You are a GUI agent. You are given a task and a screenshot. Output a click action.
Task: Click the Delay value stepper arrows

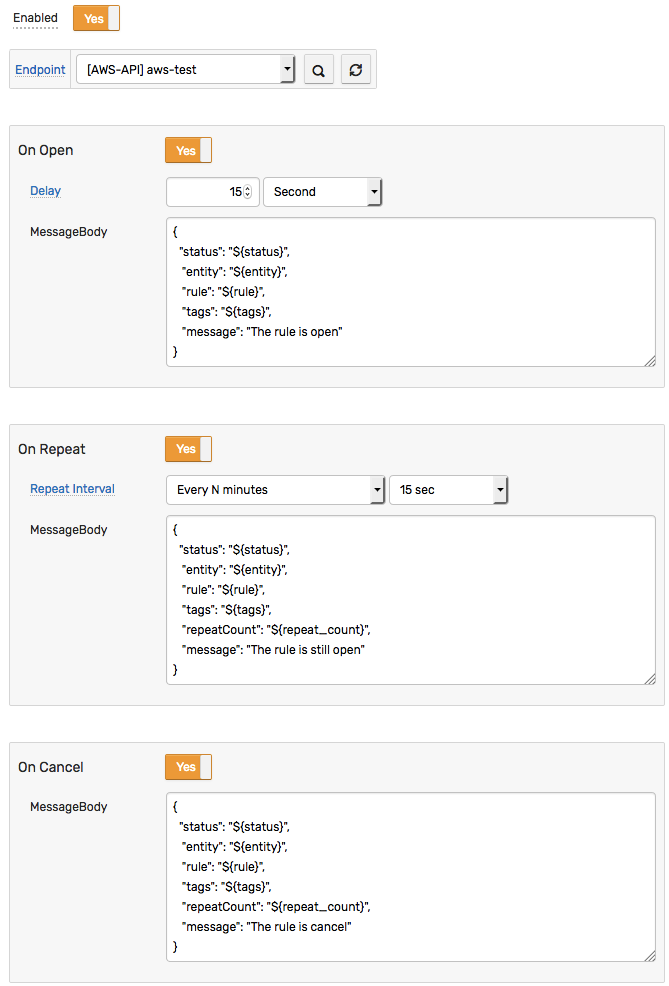click(x=247, y=192)
